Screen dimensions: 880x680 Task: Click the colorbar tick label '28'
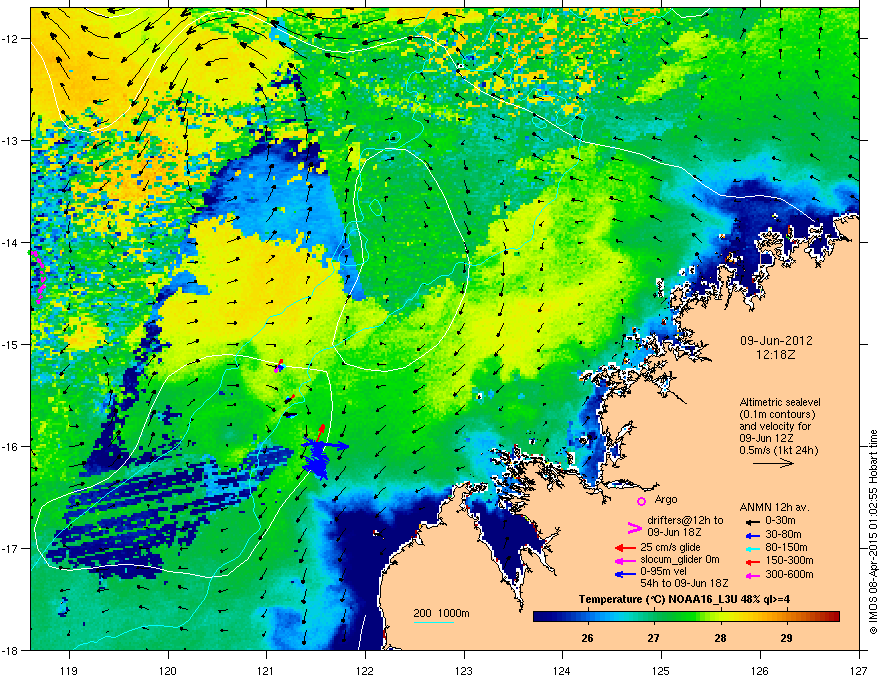tap(721, 638)
